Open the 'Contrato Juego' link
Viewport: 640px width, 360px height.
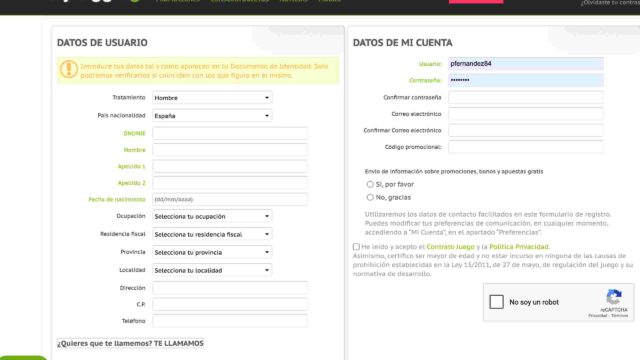click(x=450, y=247)
